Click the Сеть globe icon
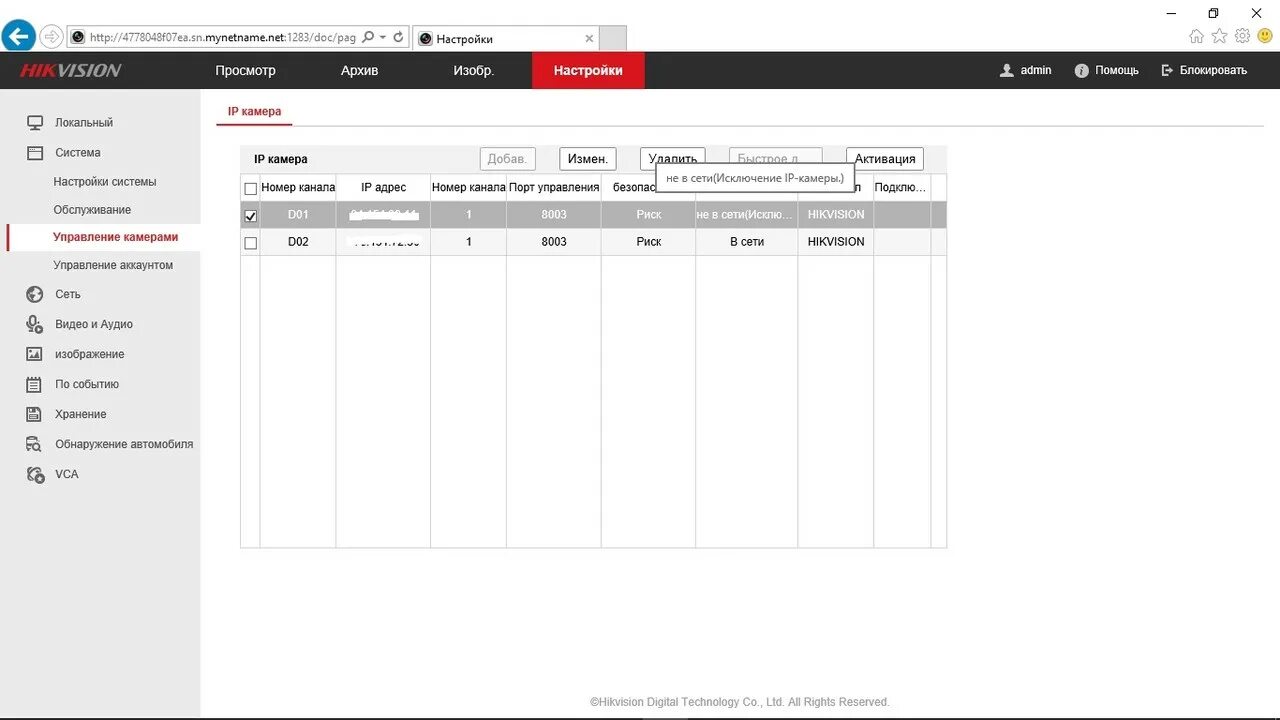Image resolution: width=1280 pixels, height=720 pixels. 35,295
